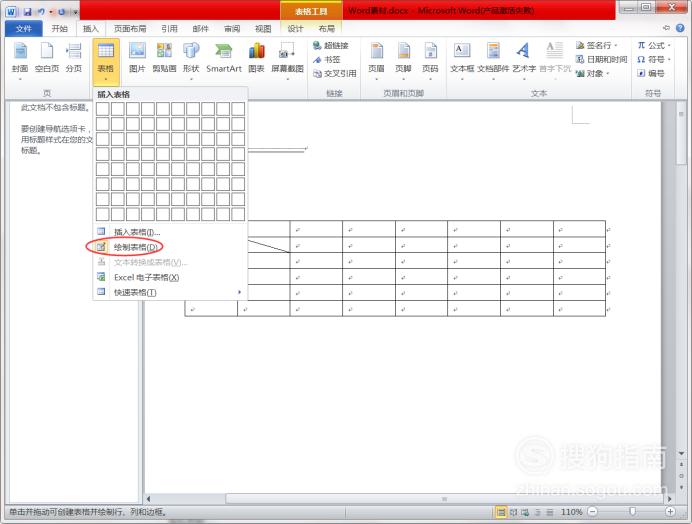Add a bookmark (书签)
The width and height of the screenshot is (692, 524).
(327, 60)
